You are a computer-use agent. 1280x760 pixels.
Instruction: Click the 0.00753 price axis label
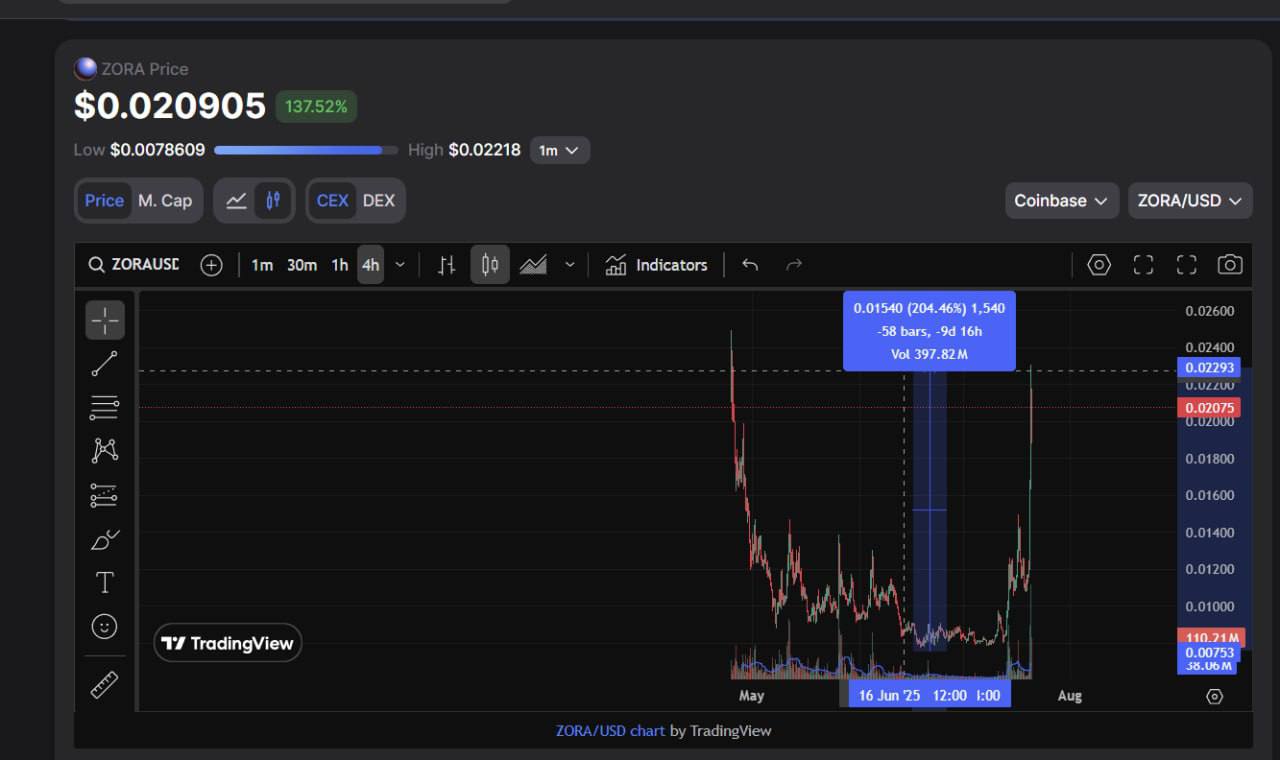tap(1209, 653)
